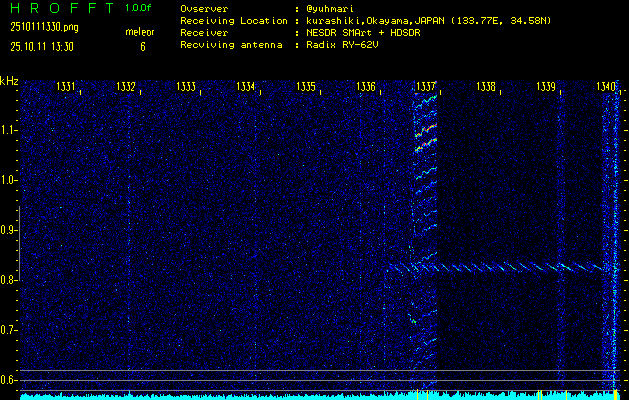The image size is (629, 400).
Task: Click the 0.9 frequency axis label
Action: [x=7, y=230]
